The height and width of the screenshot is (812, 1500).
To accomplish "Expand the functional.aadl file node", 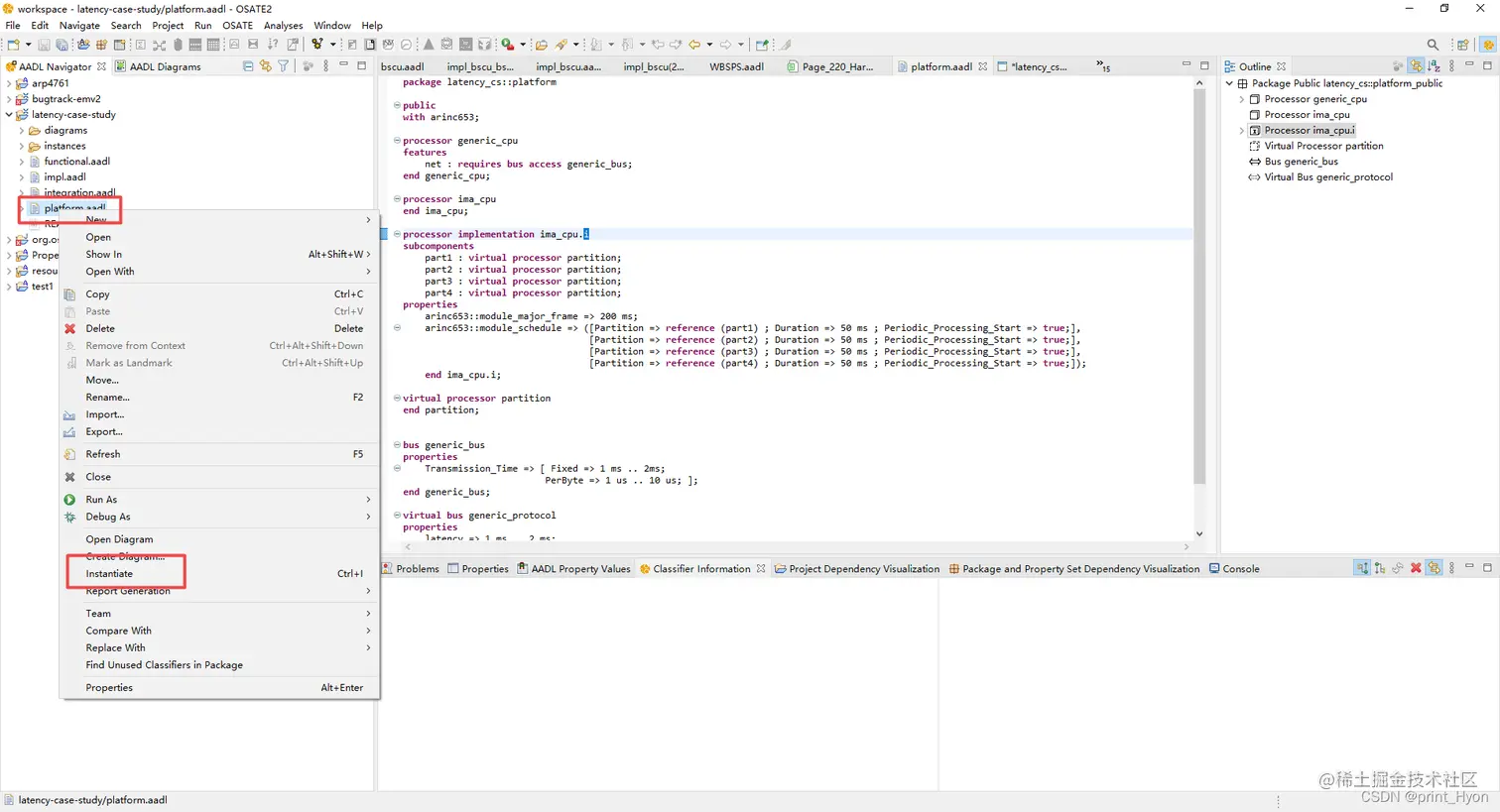I will point(21,162).
